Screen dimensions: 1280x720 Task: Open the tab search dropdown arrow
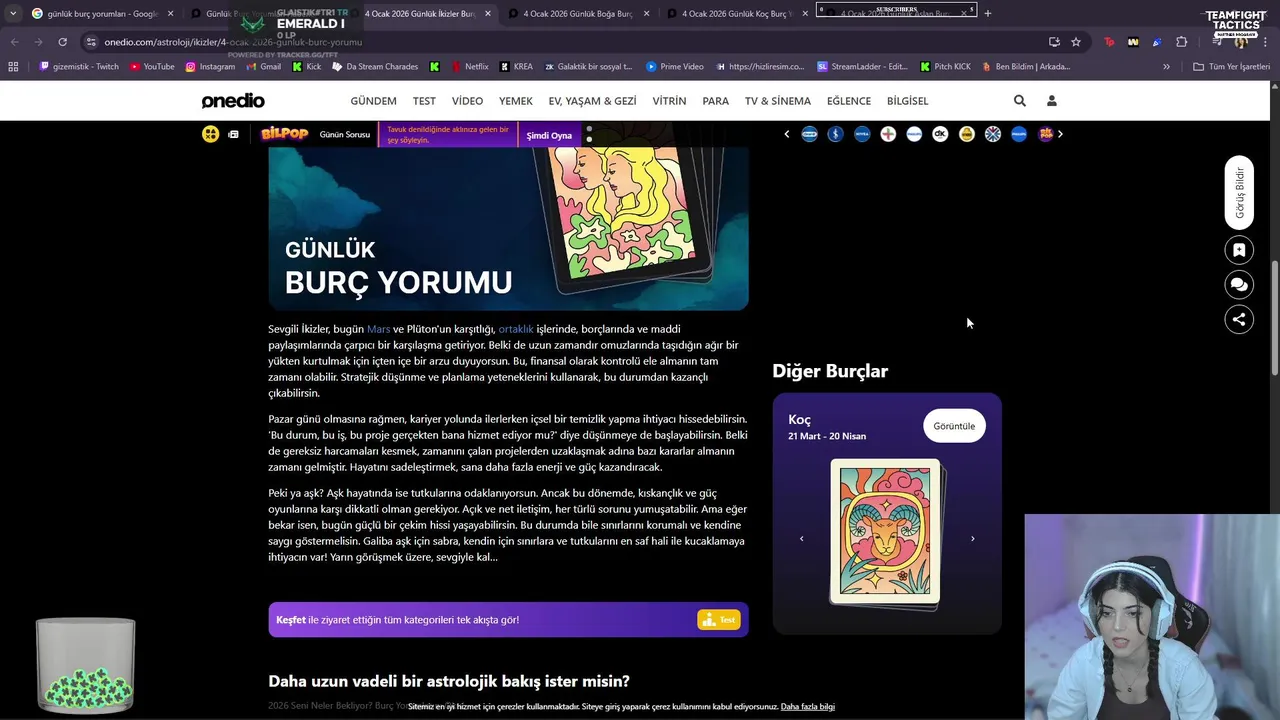[x=12, y=13]
